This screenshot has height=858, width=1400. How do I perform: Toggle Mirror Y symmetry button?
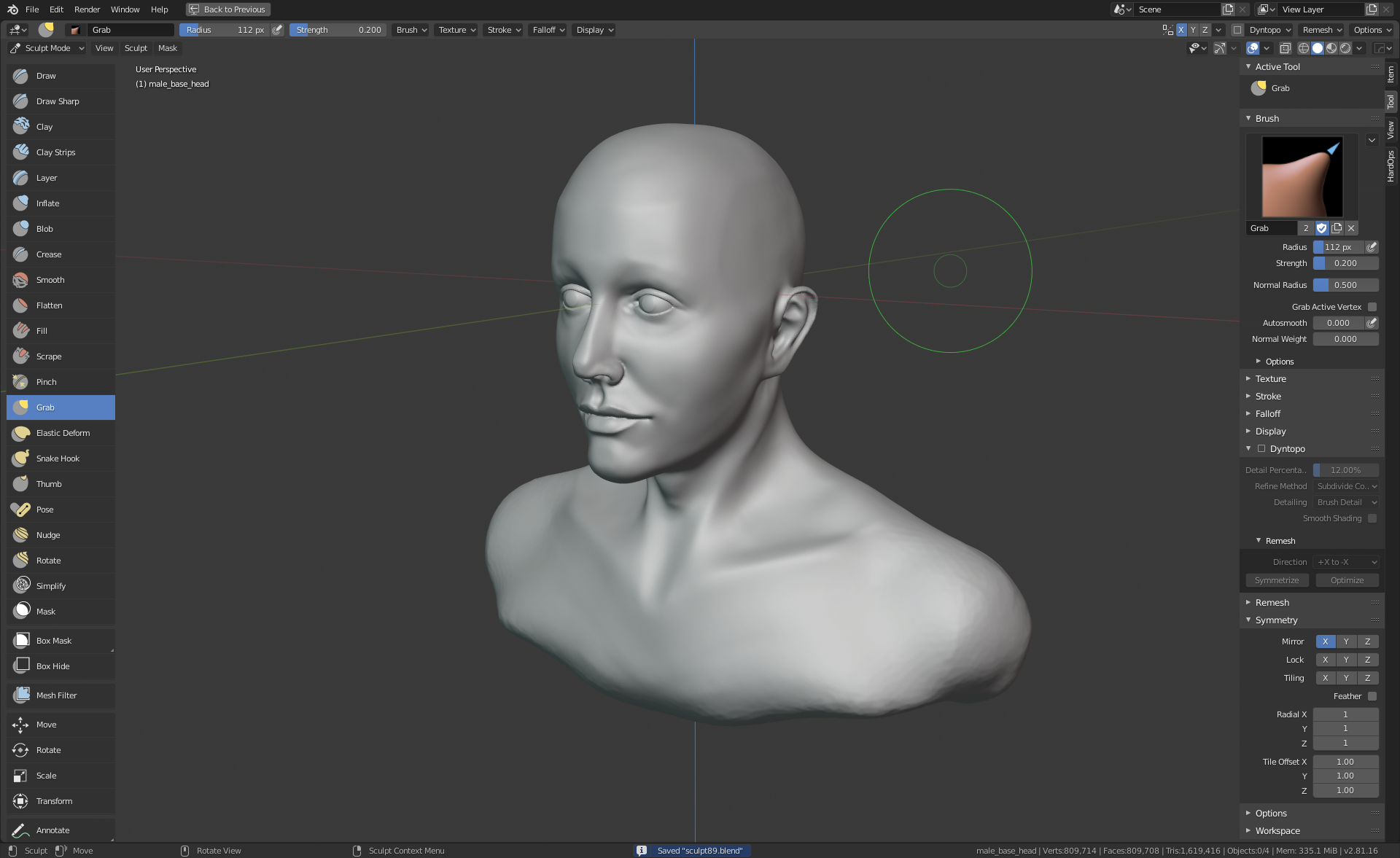coord(1346,641)
